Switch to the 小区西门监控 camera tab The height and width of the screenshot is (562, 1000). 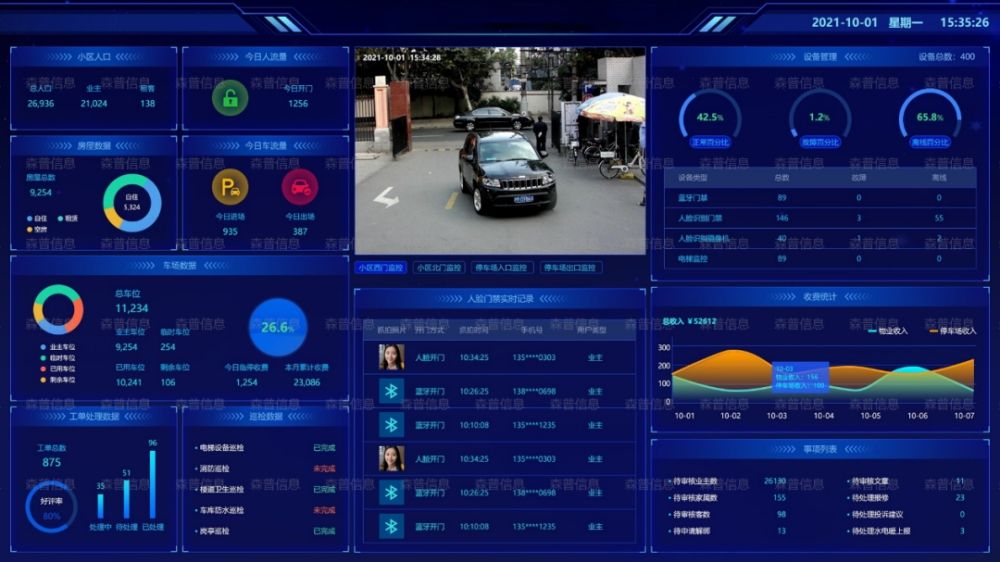pyautogui.click(x=381, y=268)
